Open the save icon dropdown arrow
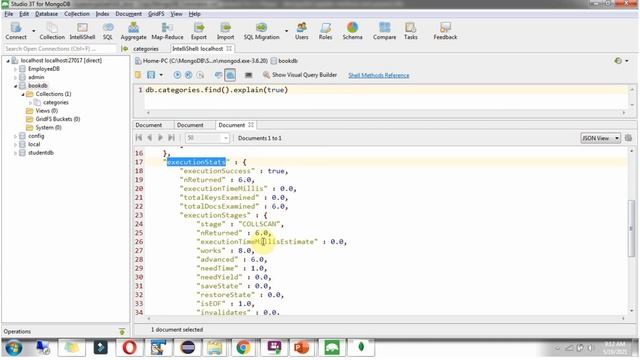Viewport: 640px width, 360px height. (161, 75)
